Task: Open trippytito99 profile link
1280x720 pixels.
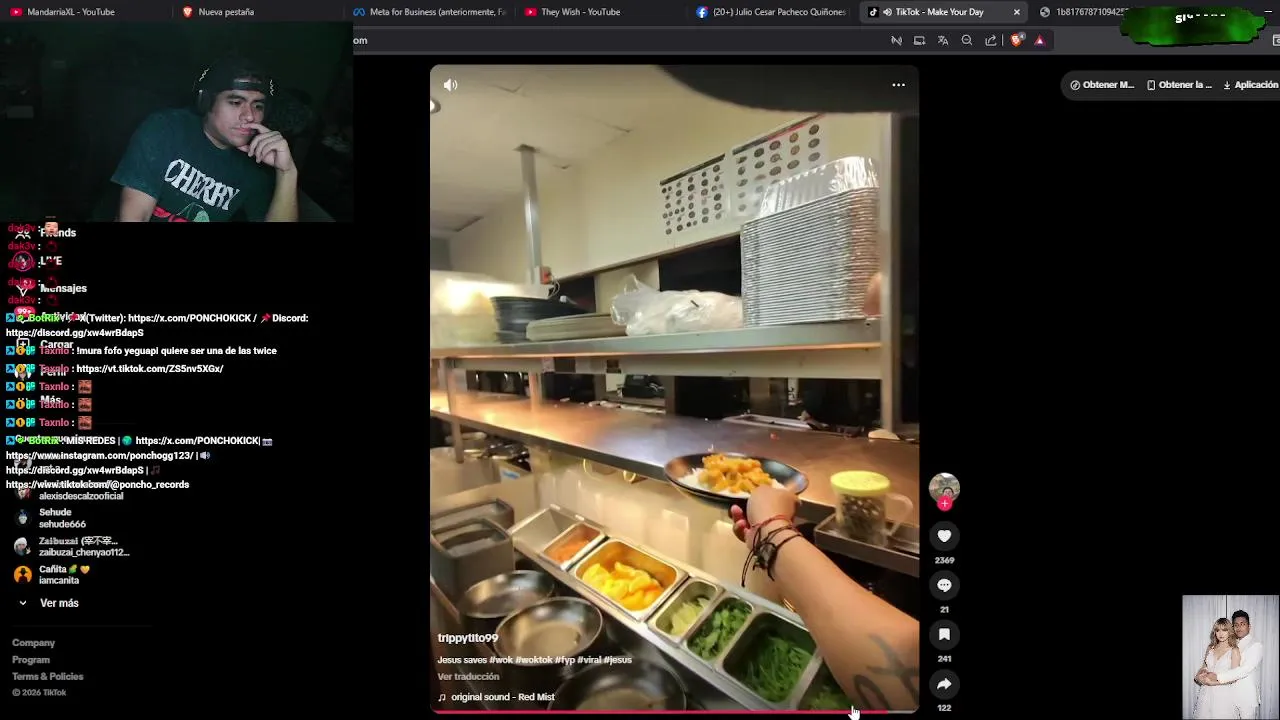Action: (x=467, y=638)
